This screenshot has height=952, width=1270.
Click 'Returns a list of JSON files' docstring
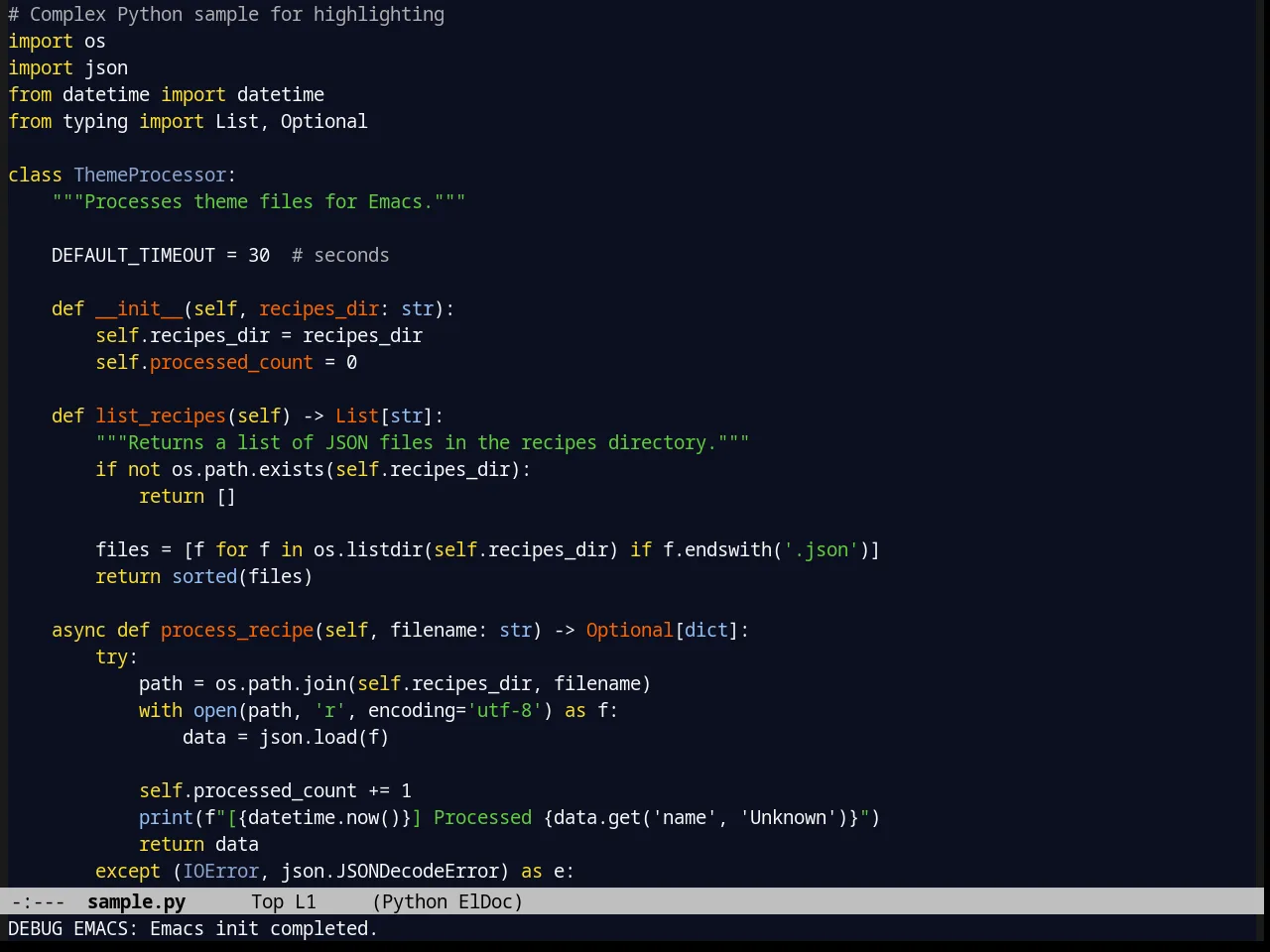pyautogui.click(x=423, y=442)
